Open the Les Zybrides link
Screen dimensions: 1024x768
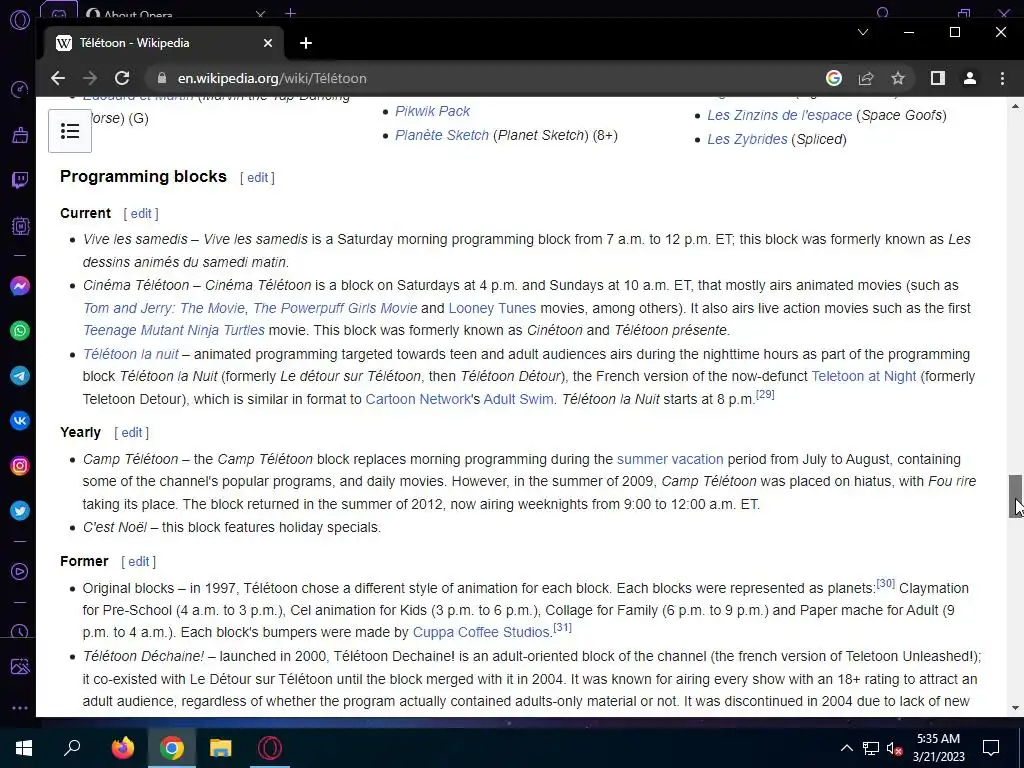point(747,139)
